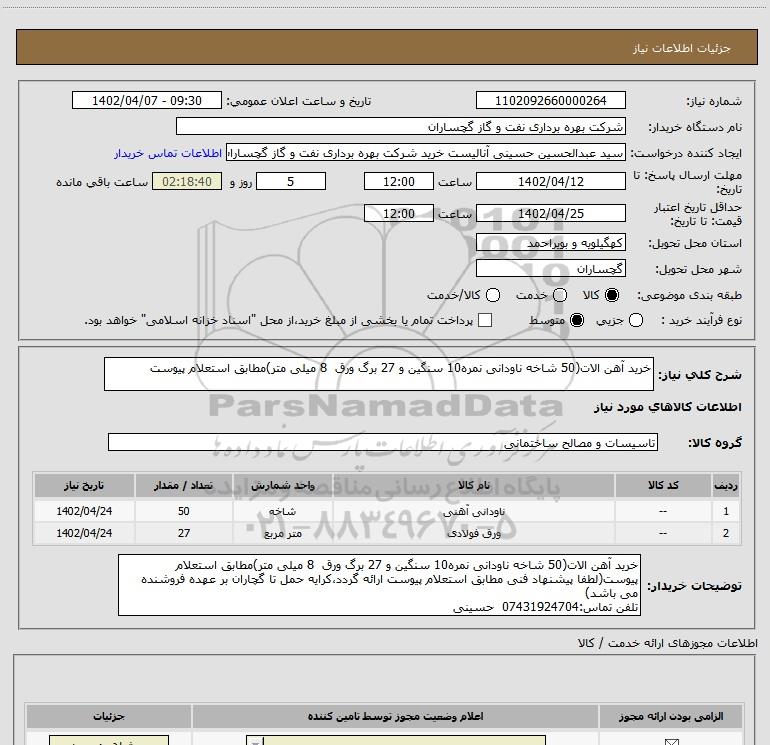
Task: Click buyer organization name field
Action: click(x=401, y=126)
